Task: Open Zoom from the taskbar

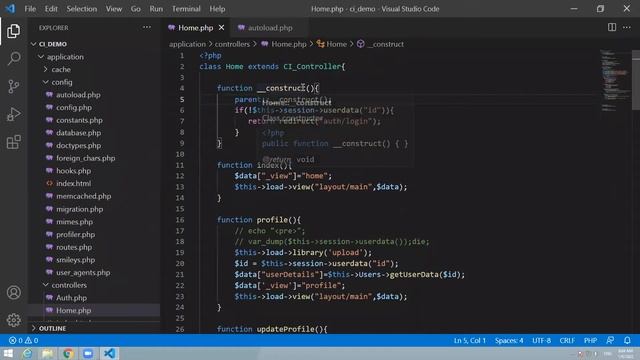Action: 88,353
